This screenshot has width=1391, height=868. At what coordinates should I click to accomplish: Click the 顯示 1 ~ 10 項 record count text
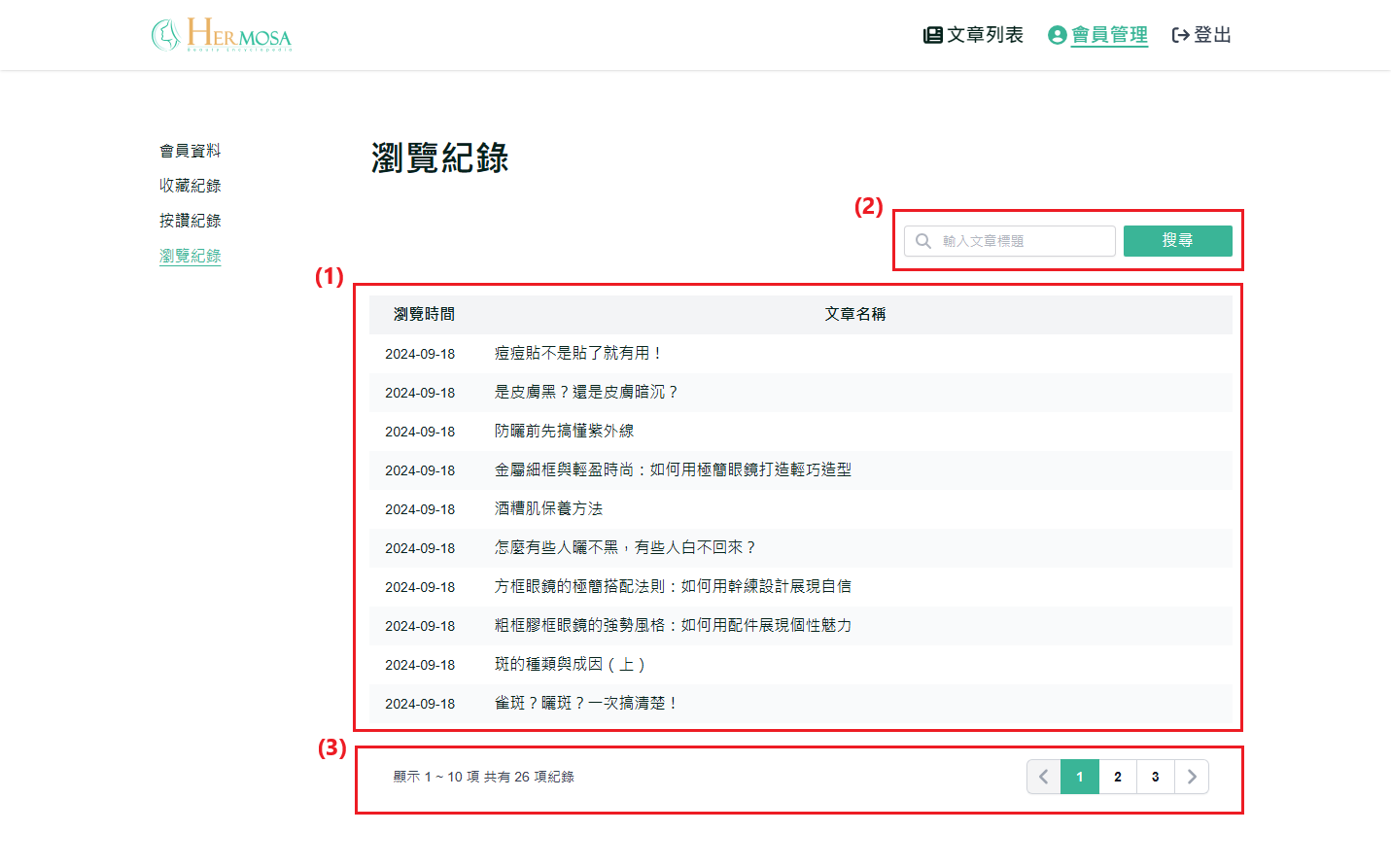[484, 777]
